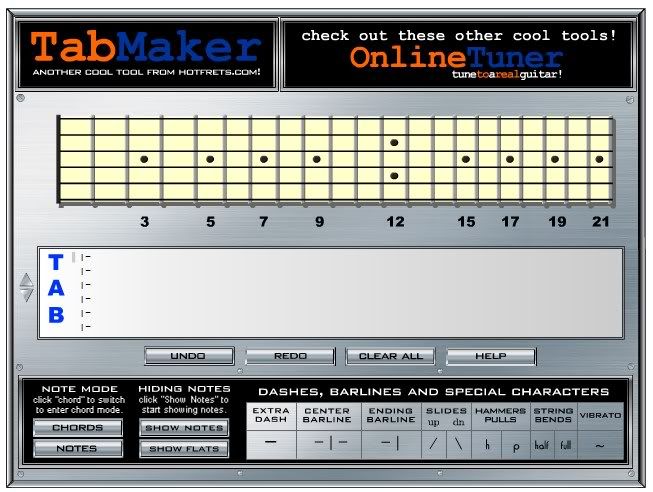Toggle Show Notes on fretboard
Image resolution: width=653 pixels, height=492 pixels.
click(x=184, y=428)
